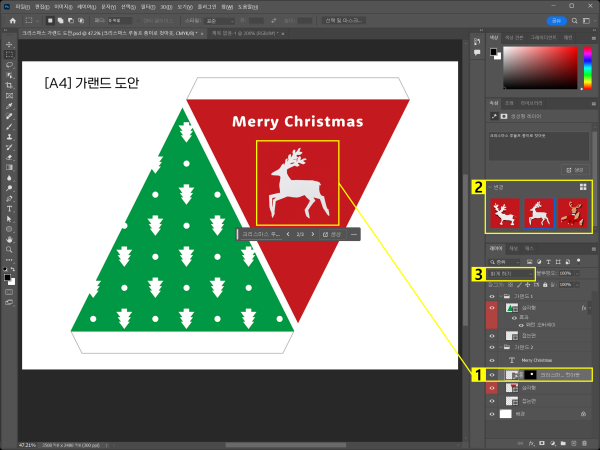Screen dimensions: 600x450
Task: Click the new adjustment layer icon
Action: 553,443
